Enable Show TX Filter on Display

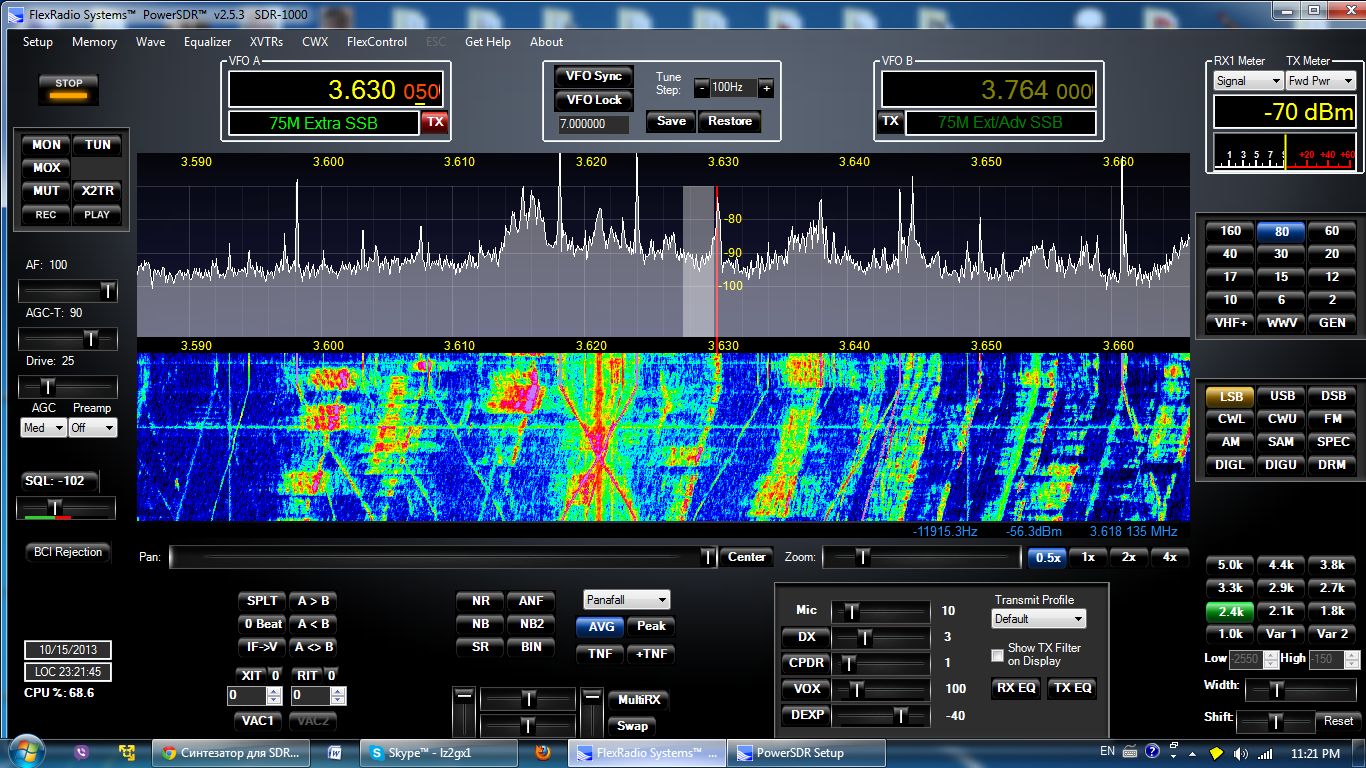(997, 655)
